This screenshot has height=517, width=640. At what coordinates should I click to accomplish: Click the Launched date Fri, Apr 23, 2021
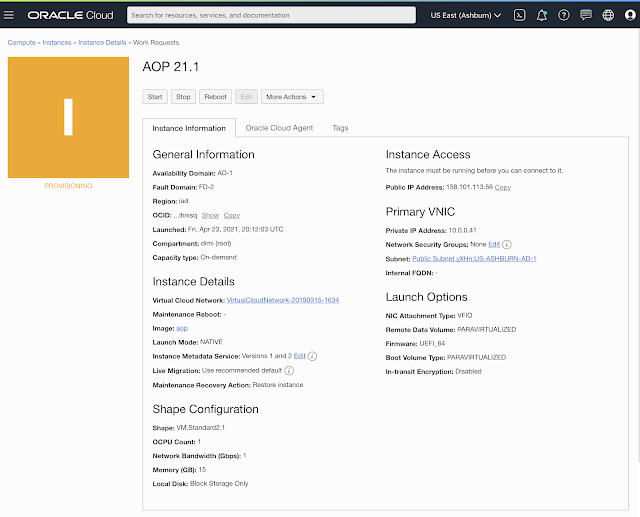[236, 229]
